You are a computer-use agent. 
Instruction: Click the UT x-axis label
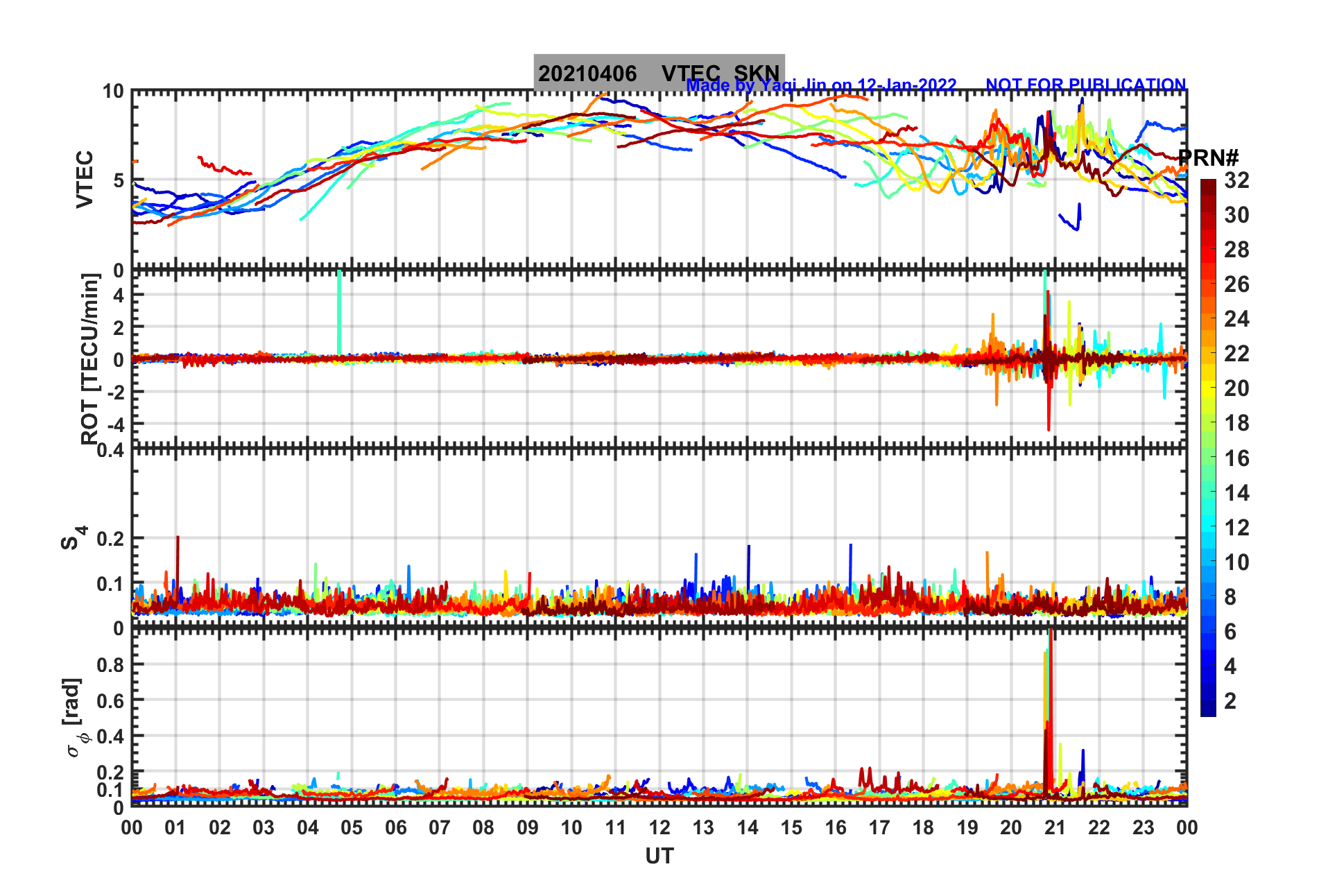(659, 856)
